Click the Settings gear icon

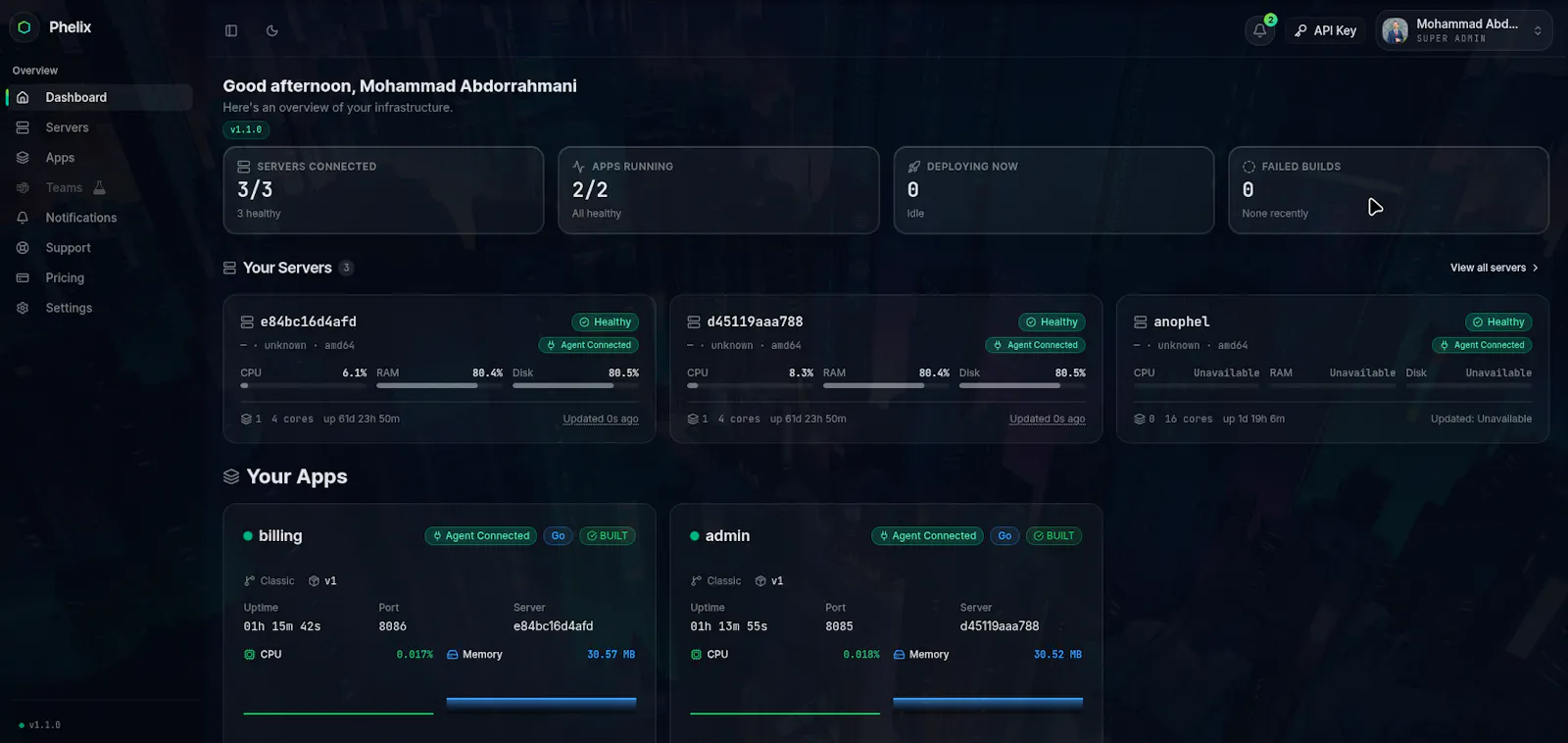tap(23, 308)
